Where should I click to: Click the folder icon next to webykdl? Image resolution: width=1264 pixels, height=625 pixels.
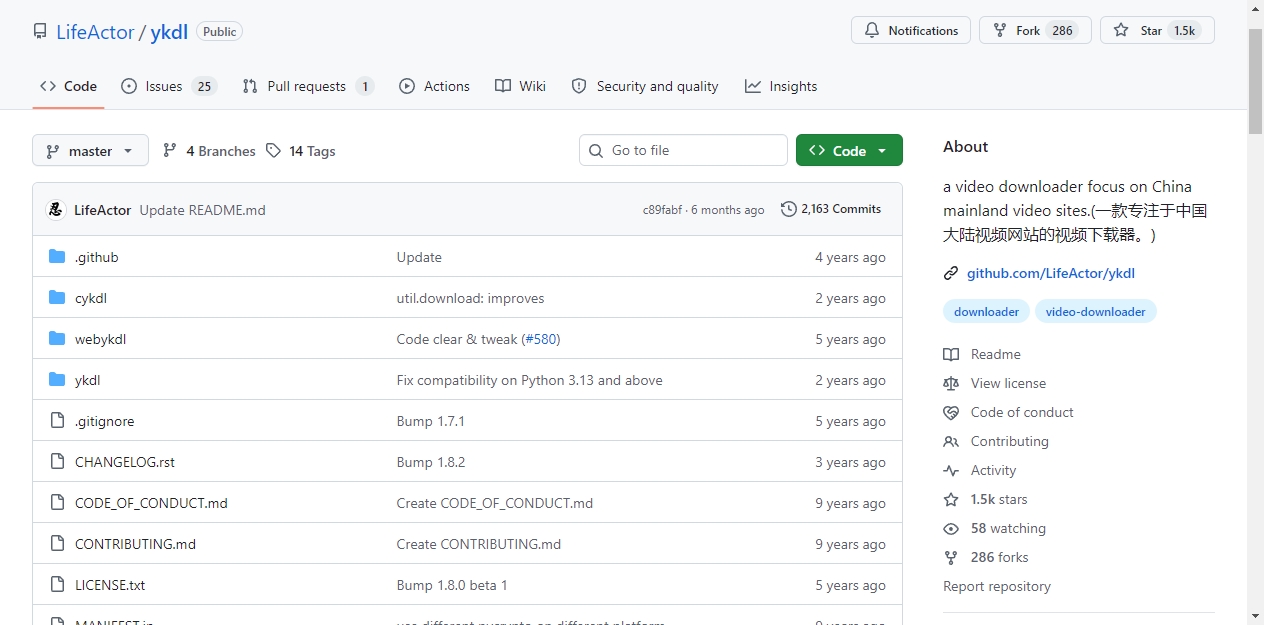(57, 339)
